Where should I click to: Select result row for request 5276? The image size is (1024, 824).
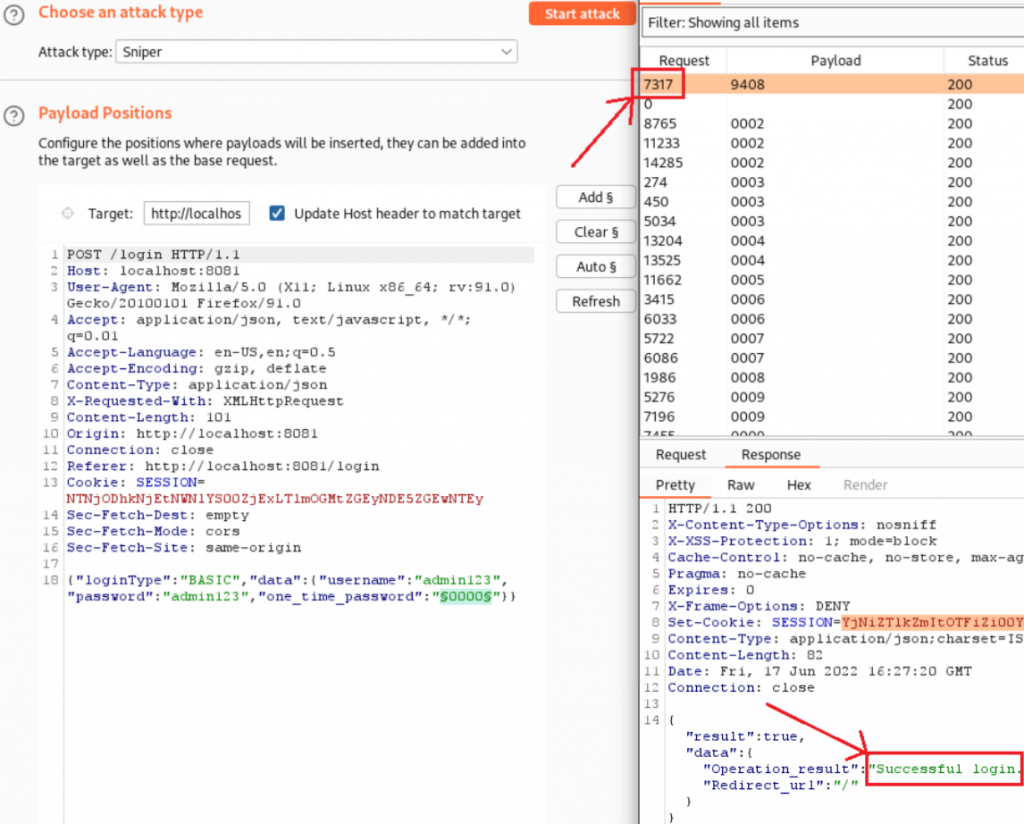pos(833,397)
